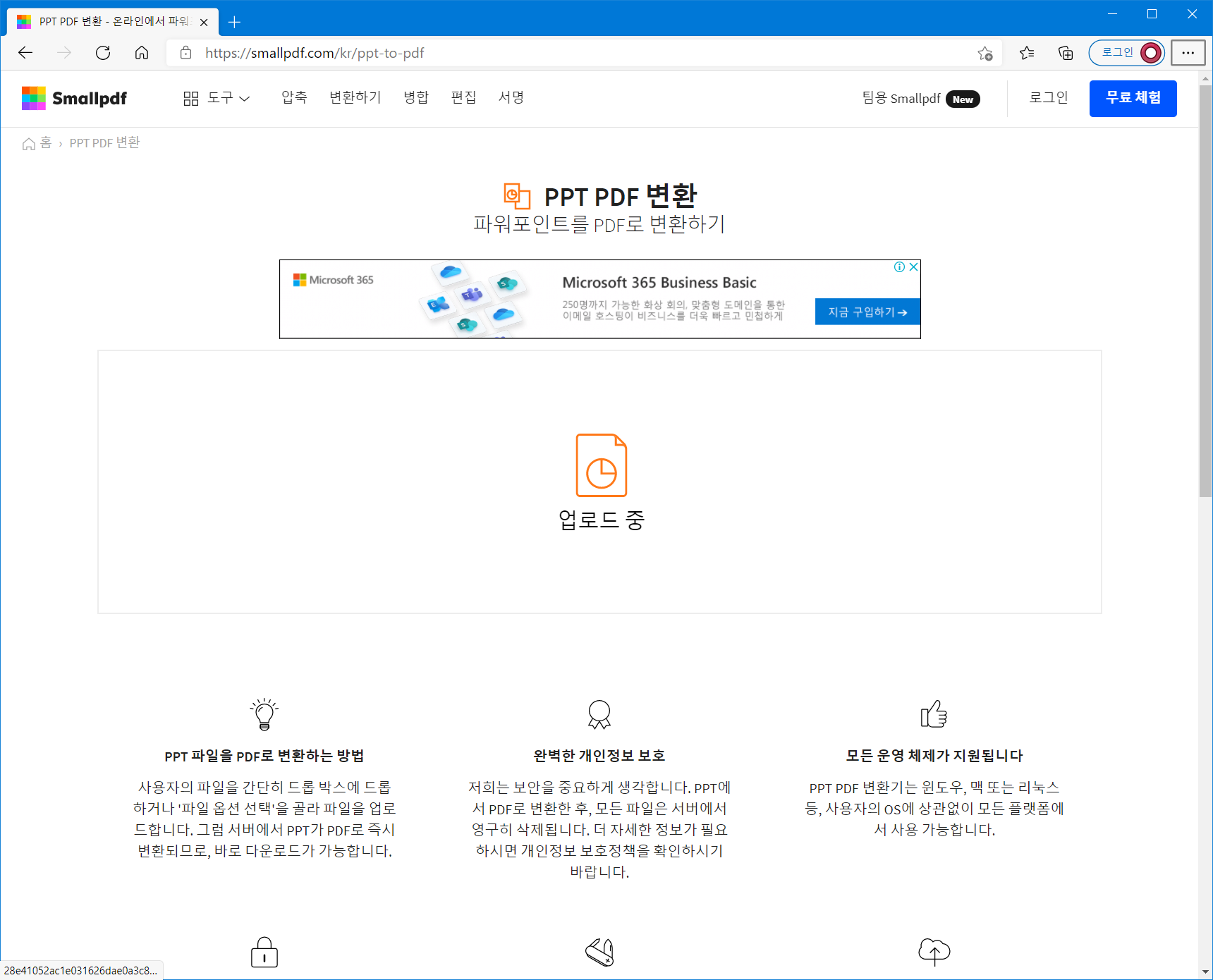Open the browser settings ellipsis menu
The height and width of the screenshot is (980, 1213).
[1188, 53]
